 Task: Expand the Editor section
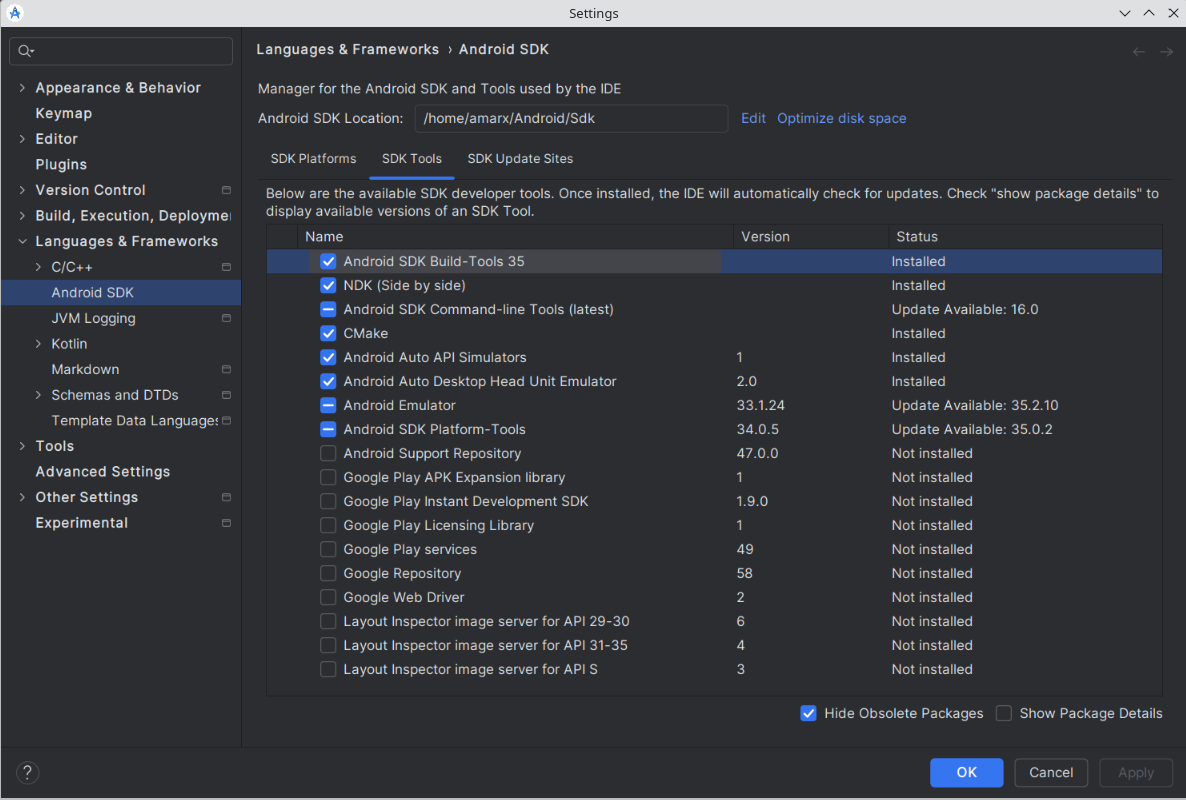coord(22,139)
